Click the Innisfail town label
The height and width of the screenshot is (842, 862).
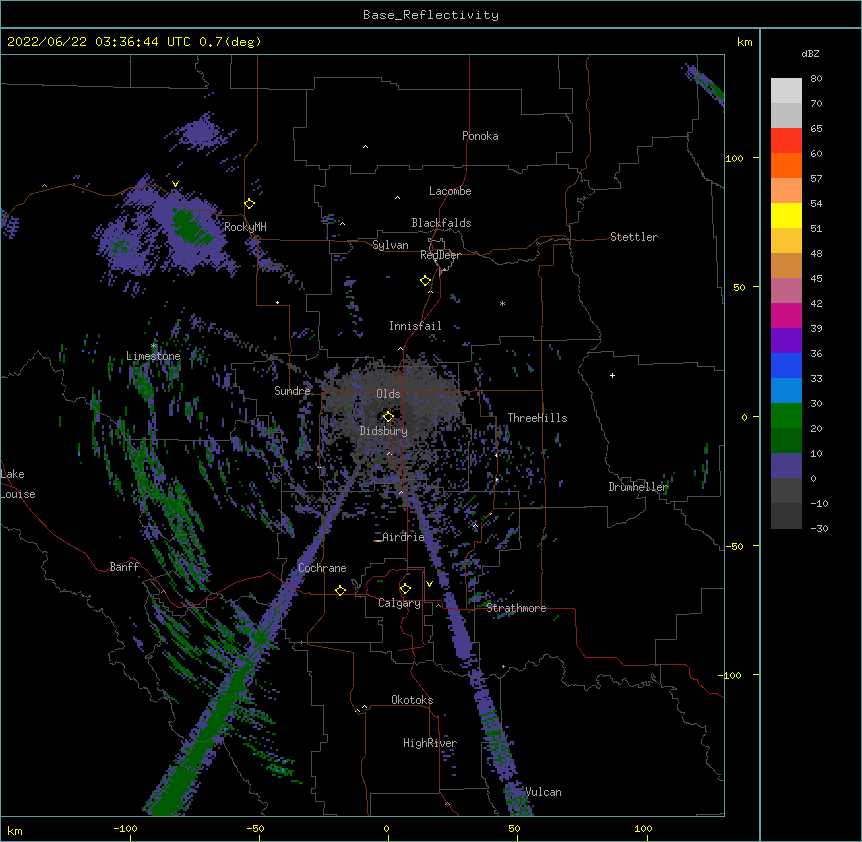415,326
